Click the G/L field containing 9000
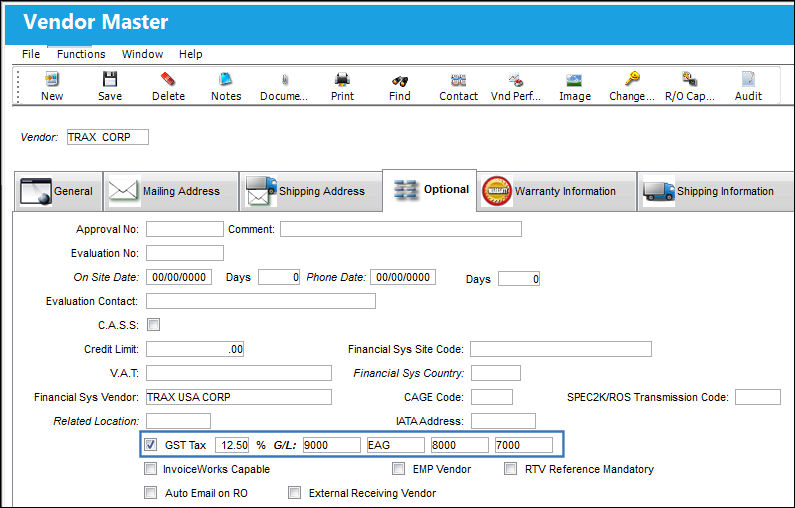This screenshot has width=795, height=508. [x=332, y=445]
